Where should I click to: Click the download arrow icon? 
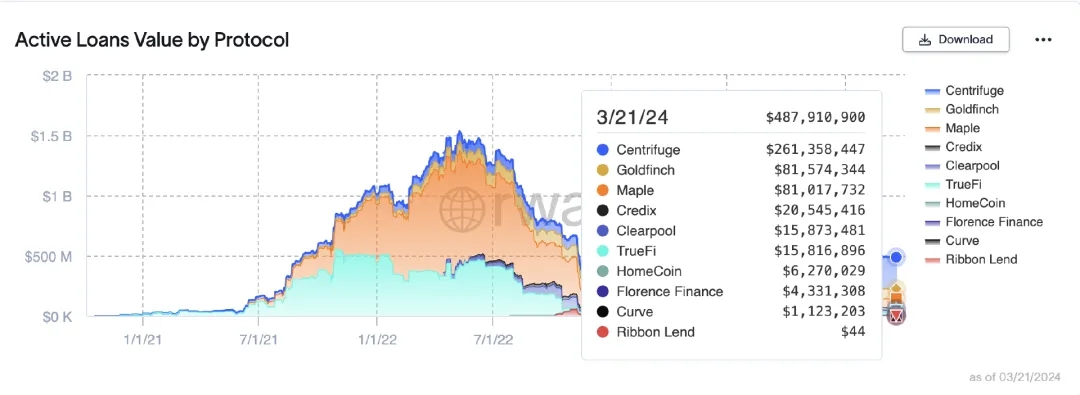pyautogui.click(x=925, y=40)
